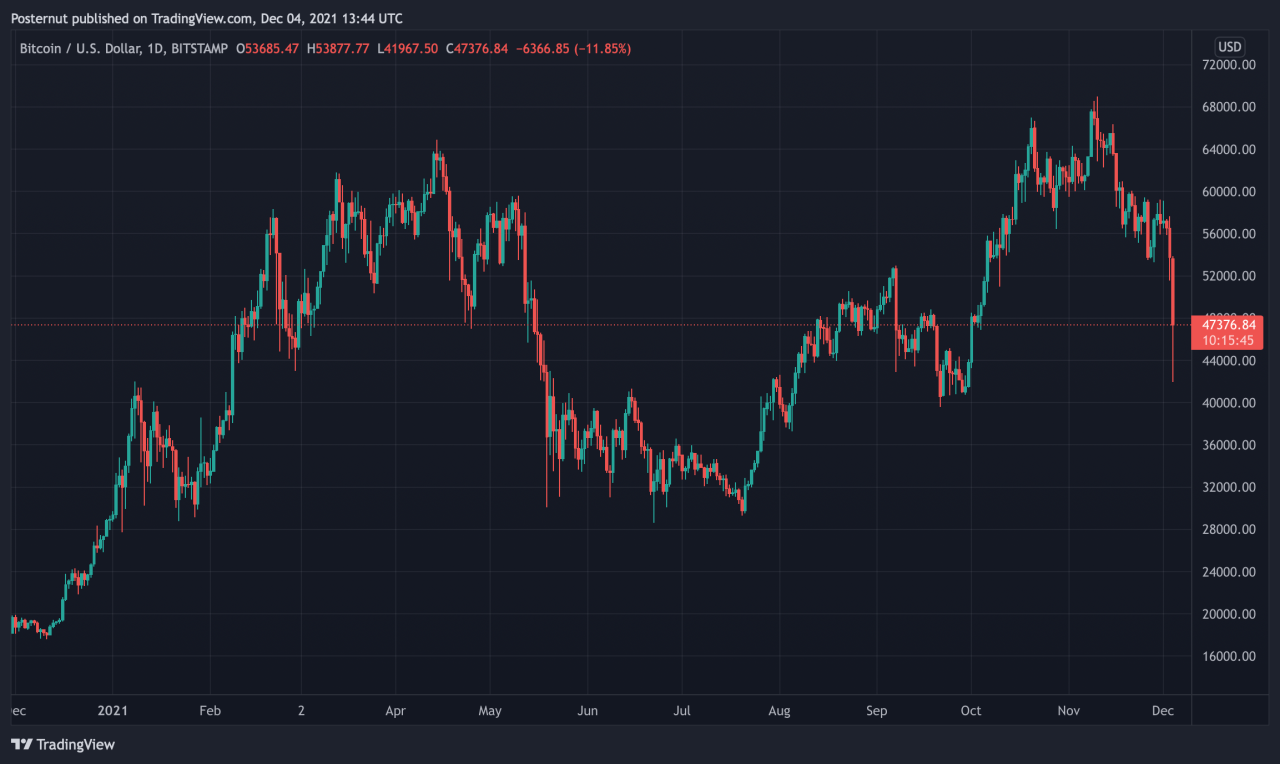
Task: Click the 16000.00 price axis label
Action: pos(1228,656)
